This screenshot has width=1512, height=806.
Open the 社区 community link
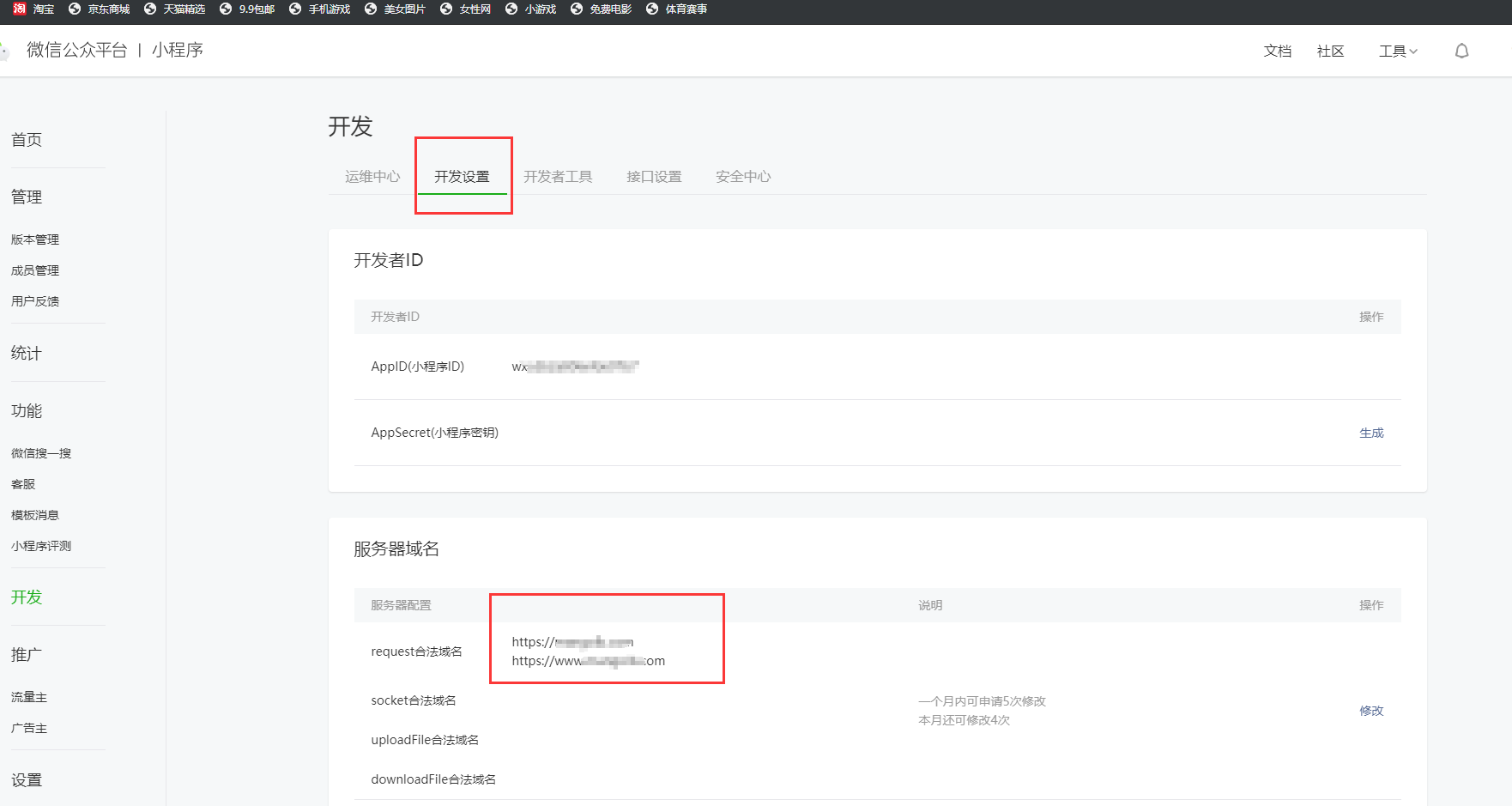(x=1330, y=51)
